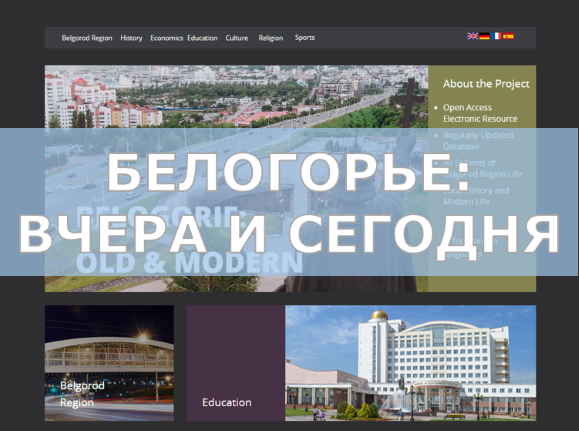Navigate to the Culture section
Viewport: 579px width, 431px height.
pyautogui.click(x=237, y=38)
